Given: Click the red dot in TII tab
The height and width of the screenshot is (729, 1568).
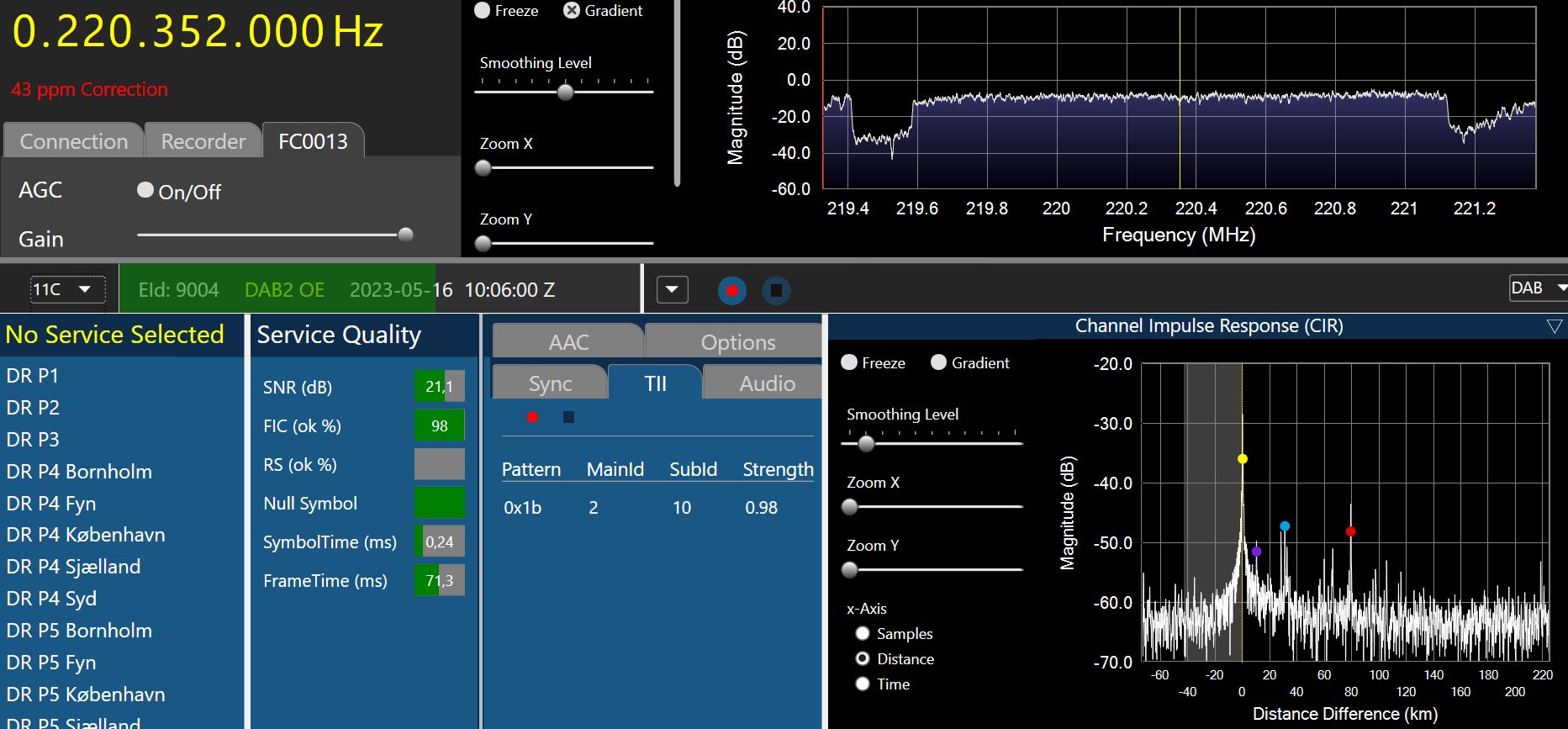Looking at the screenshot, I should 532,417.
